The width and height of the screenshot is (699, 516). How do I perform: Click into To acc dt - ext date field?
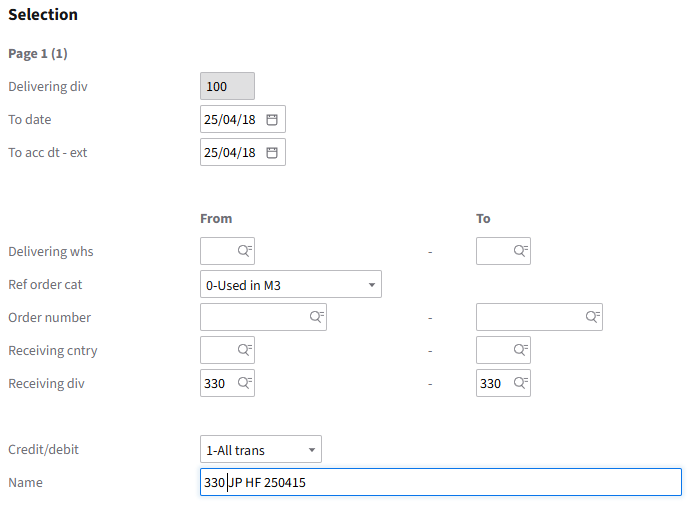pos(230,153)
